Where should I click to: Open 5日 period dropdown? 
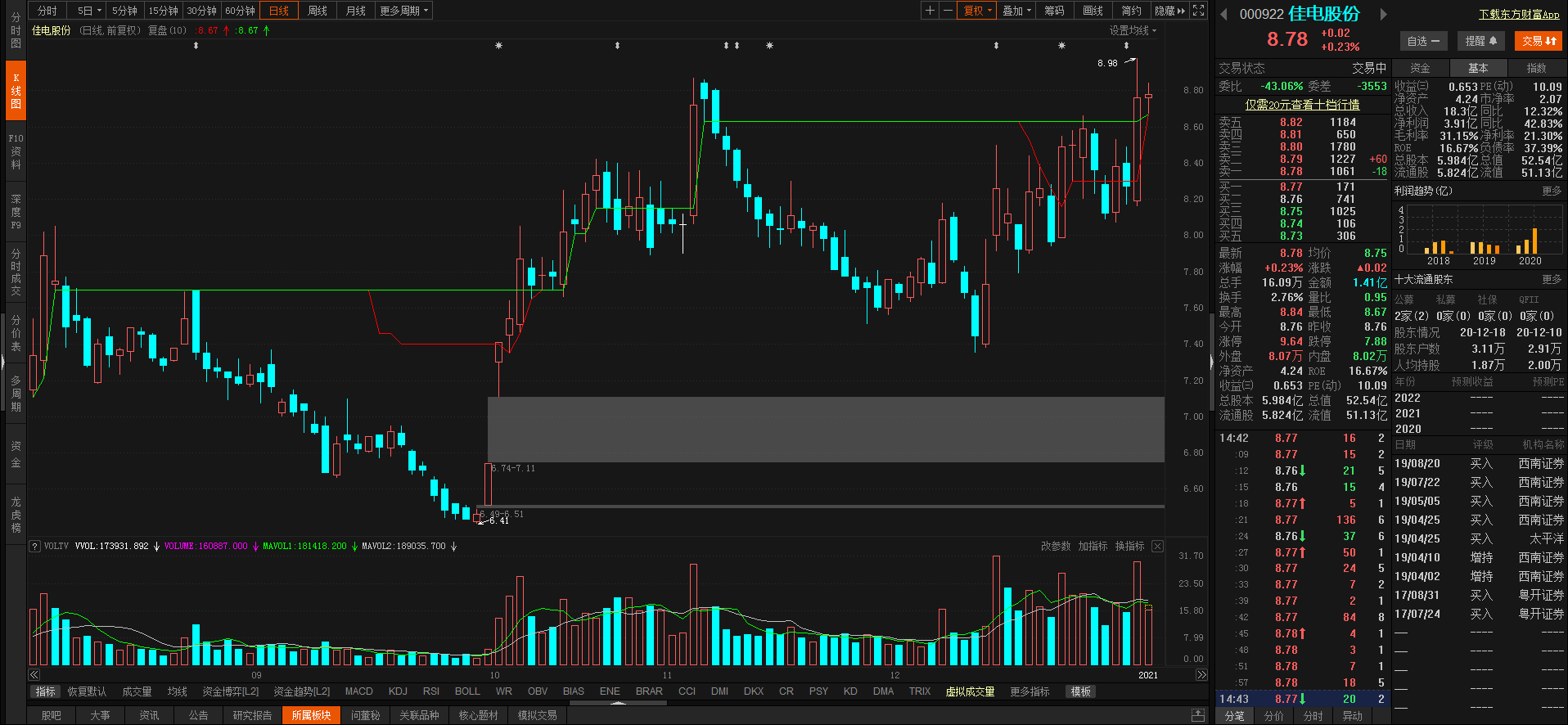click(x=89, y=11)
